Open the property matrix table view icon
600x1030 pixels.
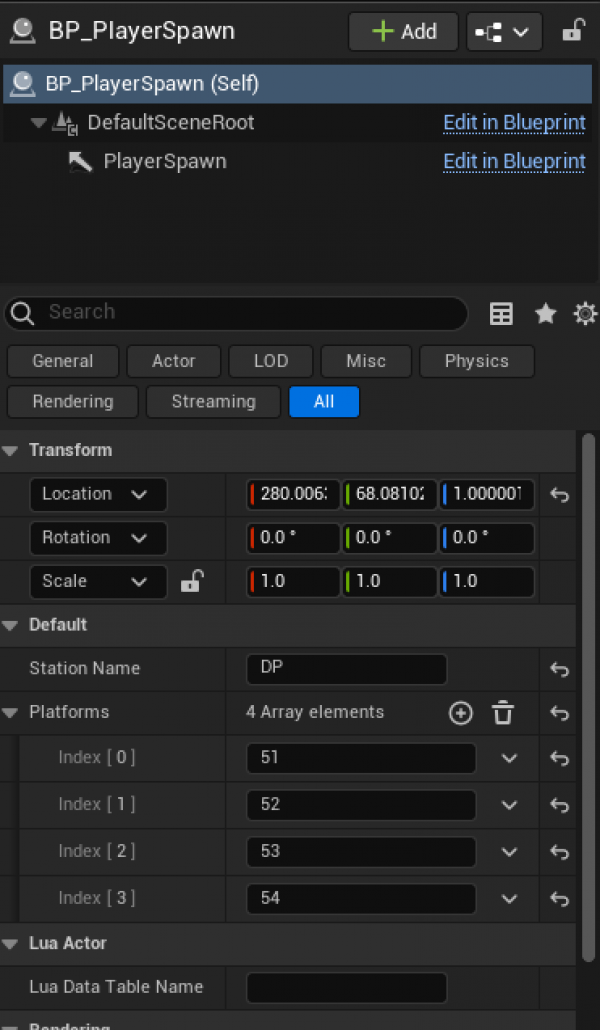pyautogui.click(x=501, y=314)
